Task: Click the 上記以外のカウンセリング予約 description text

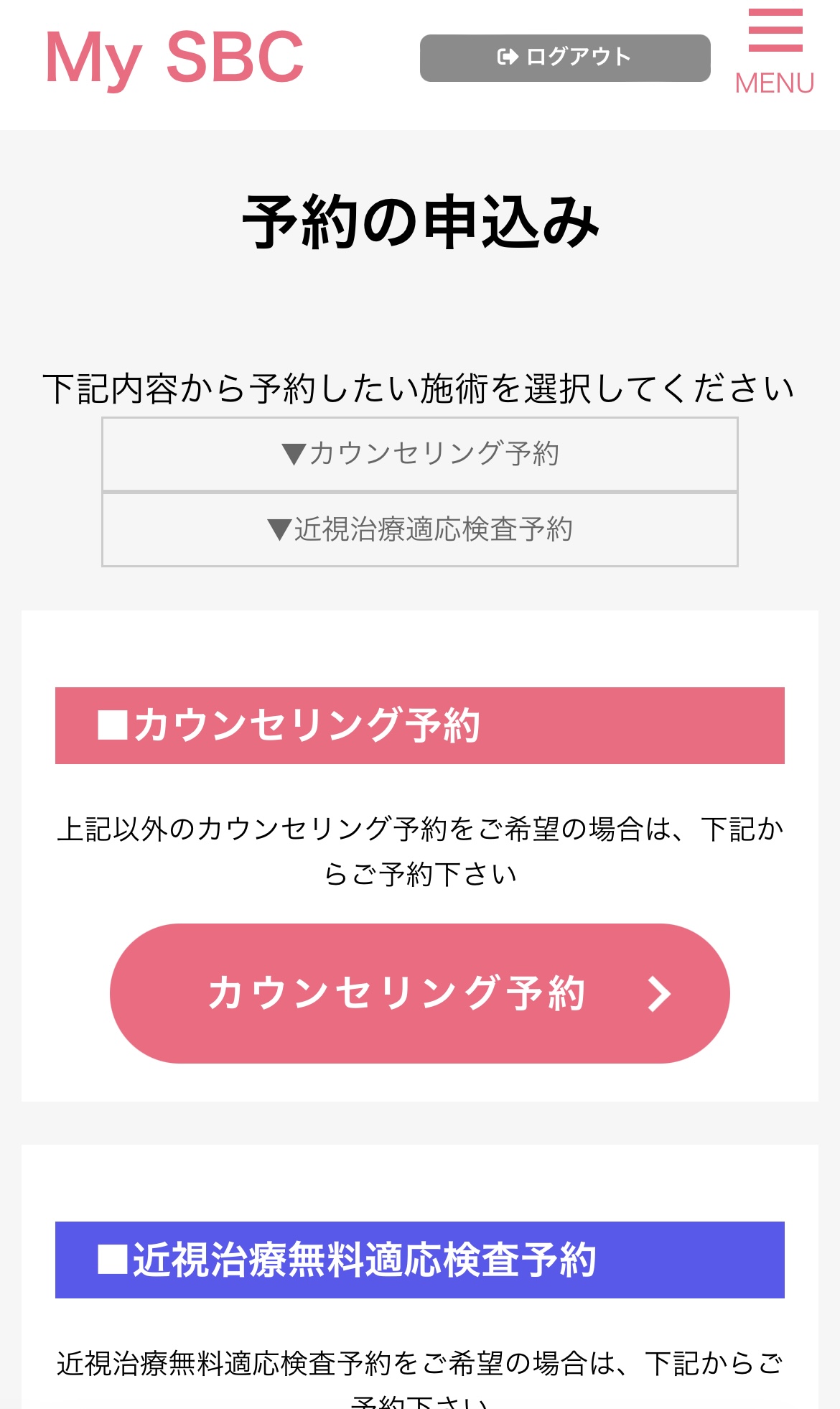Action: (x=419, y=829)
